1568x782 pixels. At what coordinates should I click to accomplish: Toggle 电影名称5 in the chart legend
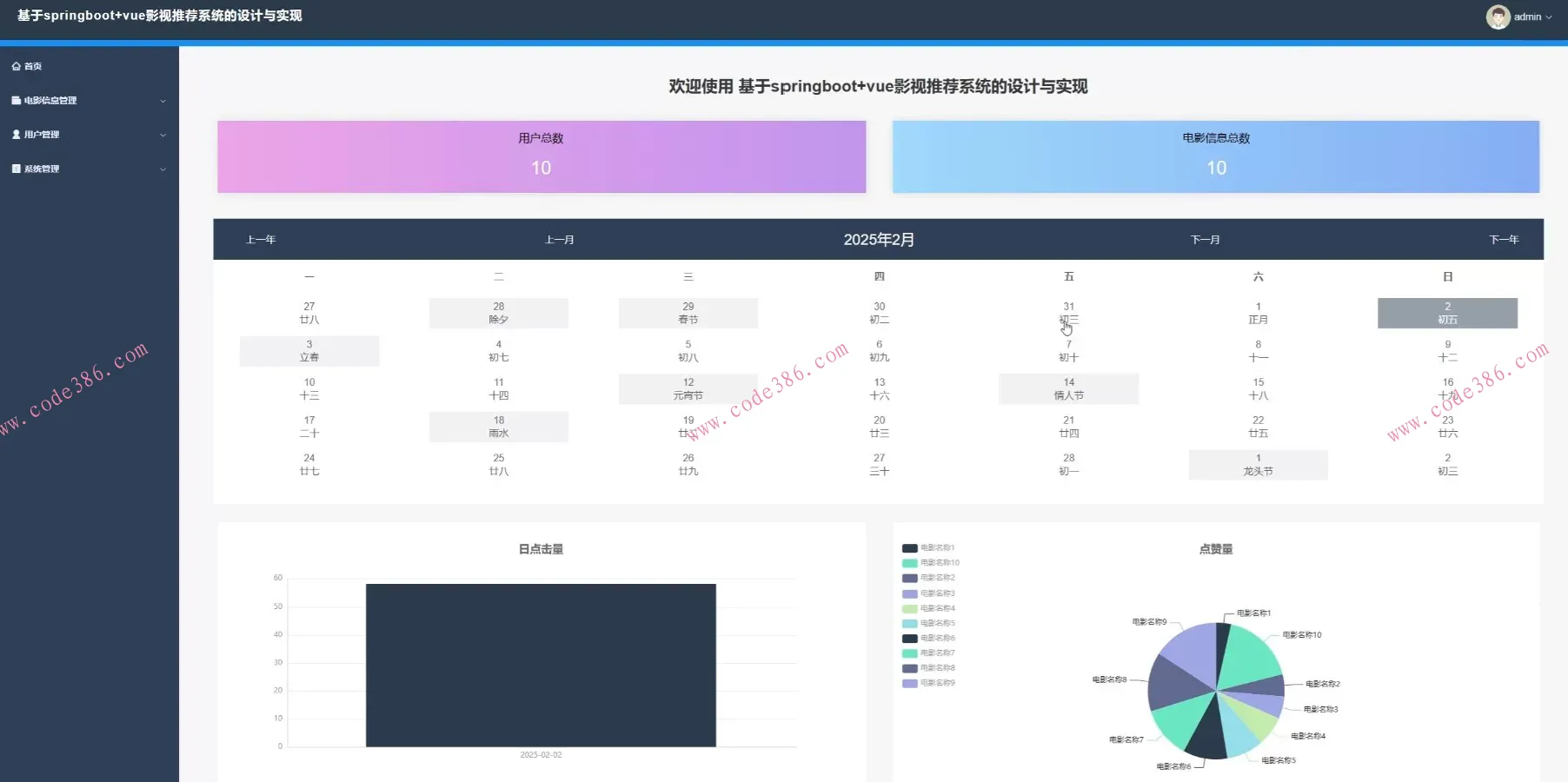[928, 623]
